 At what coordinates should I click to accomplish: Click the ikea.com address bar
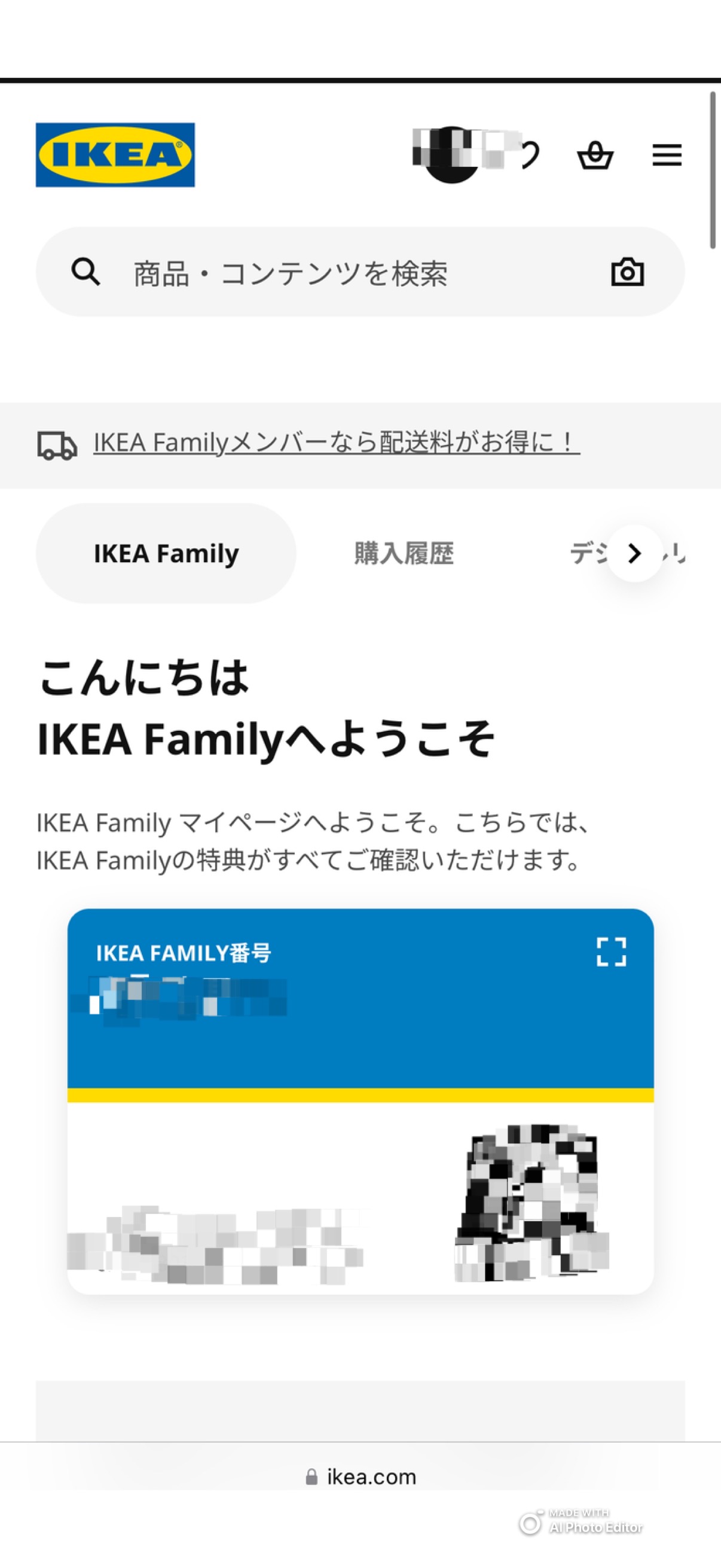(360, 1477)
